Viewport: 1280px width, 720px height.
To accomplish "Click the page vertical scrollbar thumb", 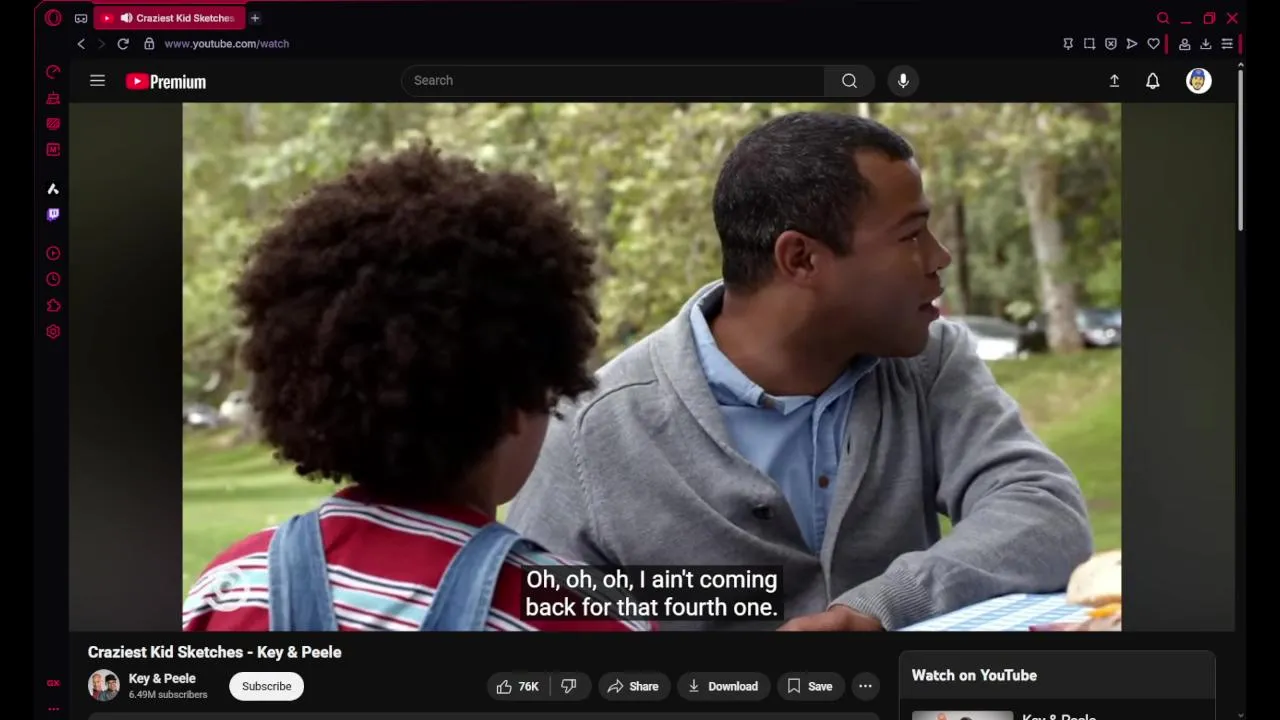I will click(1240, 150).
